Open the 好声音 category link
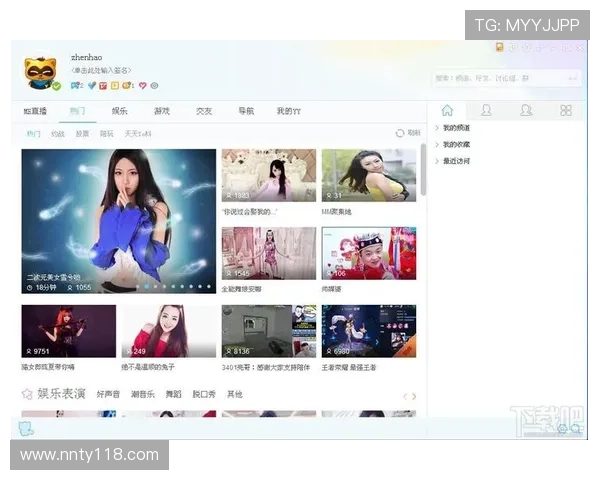Screen dimensions: 600x480 [x=108, y=394]
